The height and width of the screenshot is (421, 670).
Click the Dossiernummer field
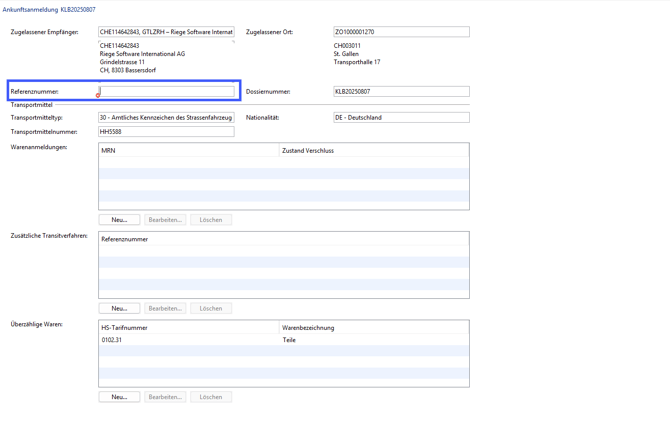tap(401, 91)
